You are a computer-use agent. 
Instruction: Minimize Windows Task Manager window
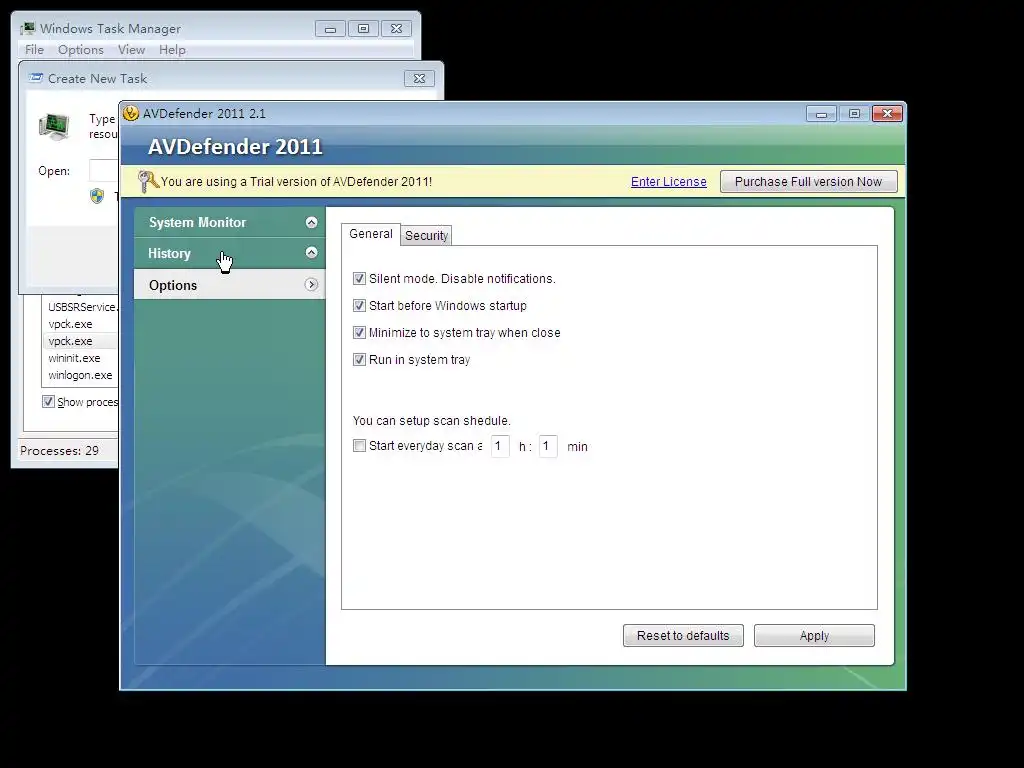330,29
